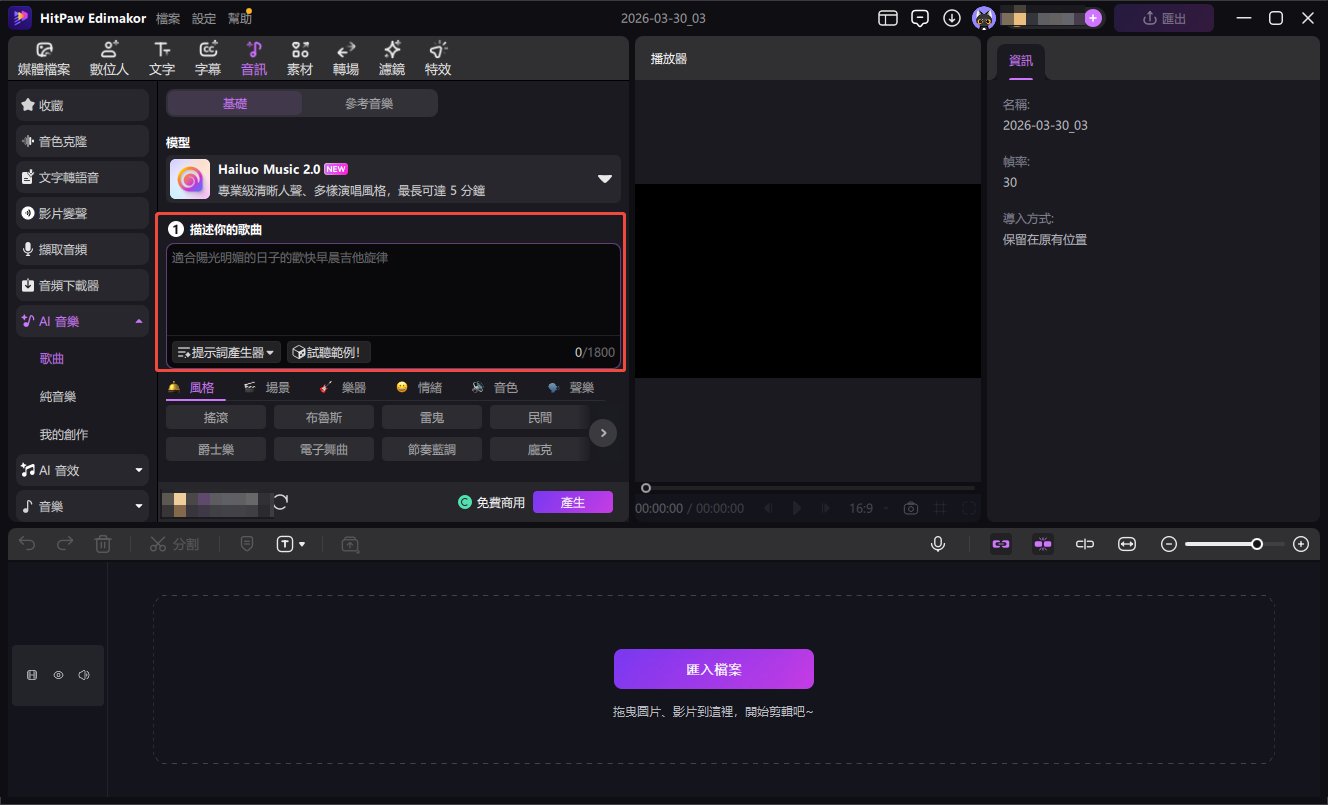This screenshot has width=1328, height=805.
Task: Open the 提示詞產生器 dropdown
Action: tap(222, 351)
